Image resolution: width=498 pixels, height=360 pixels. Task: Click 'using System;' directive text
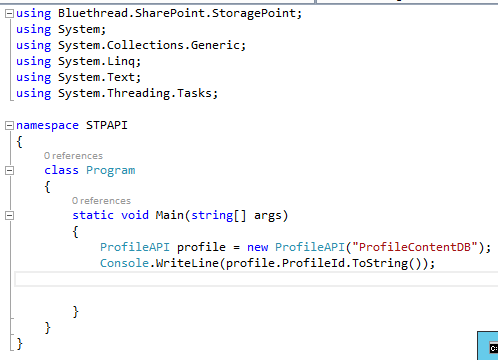tap(61, 29)
